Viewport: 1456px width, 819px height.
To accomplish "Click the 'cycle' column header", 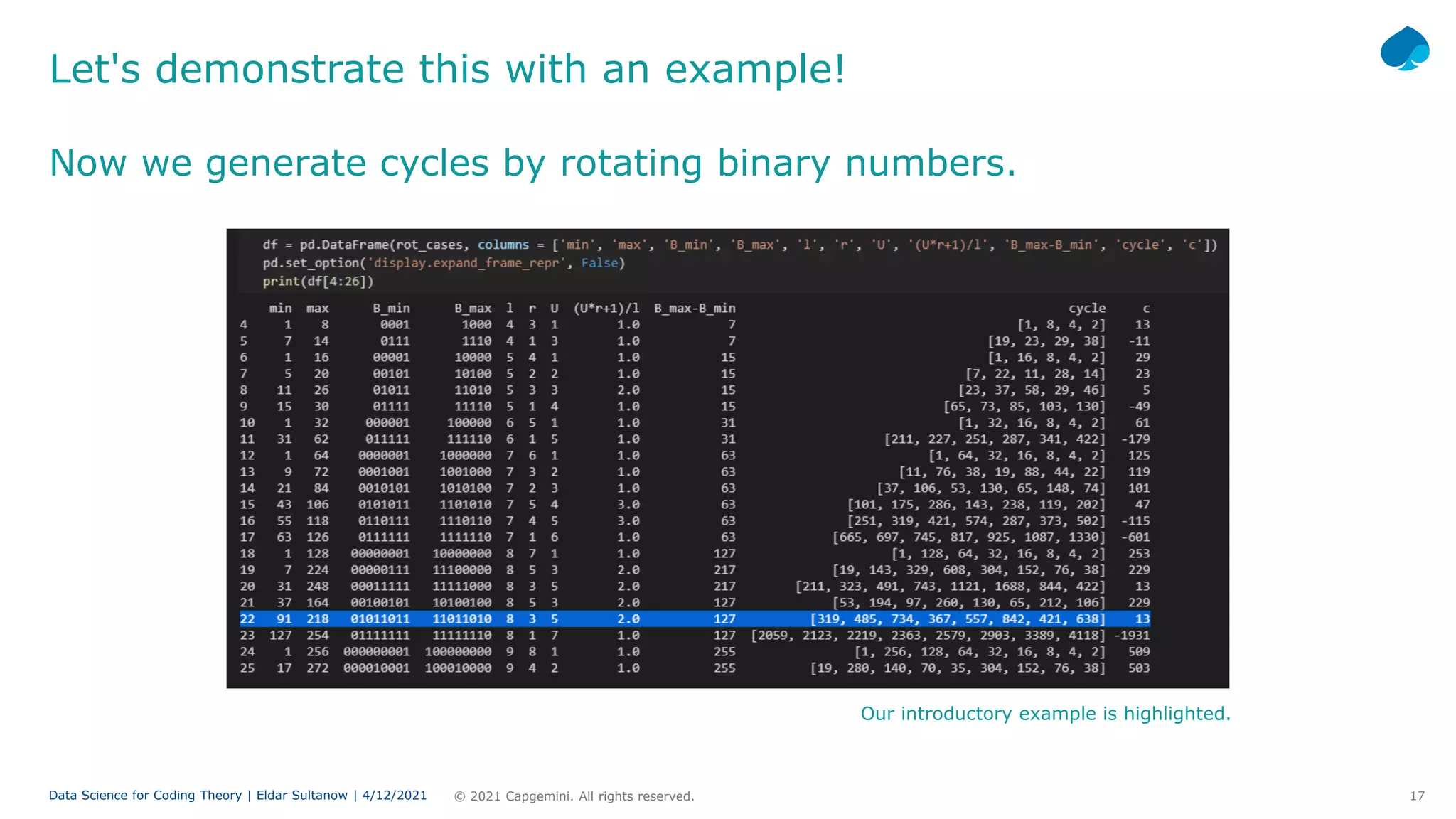I will point(1086,309).
